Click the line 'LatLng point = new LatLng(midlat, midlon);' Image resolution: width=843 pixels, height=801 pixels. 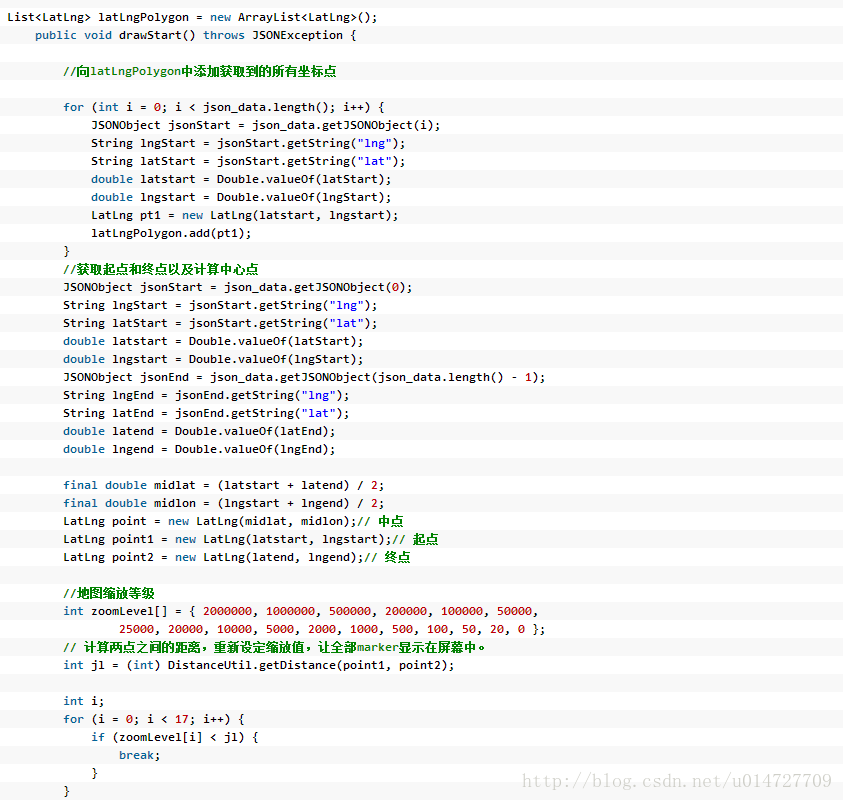210,521
